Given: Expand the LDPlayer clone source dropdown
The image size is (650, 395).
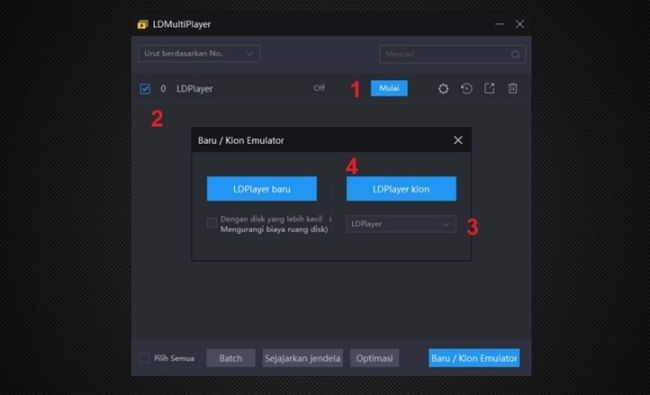Looking at the screenshot, I should (x=401, y=224).
